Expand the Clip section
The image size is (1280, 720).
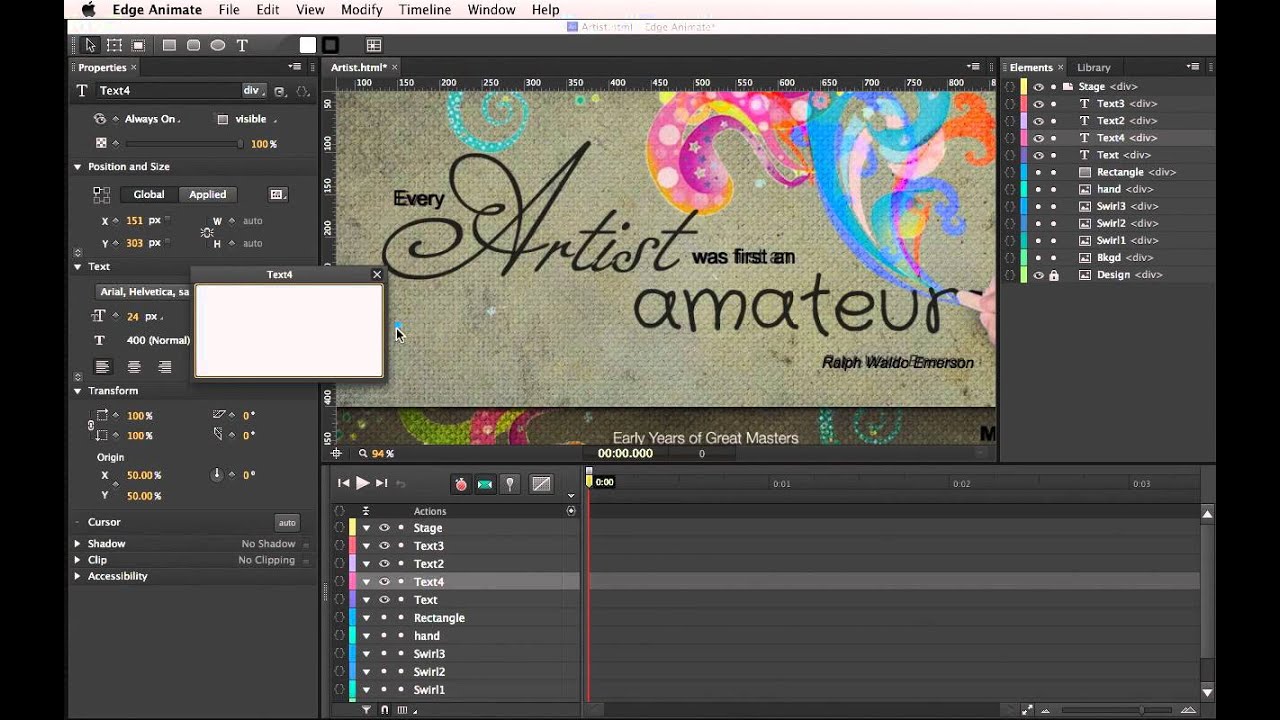(77, 560)
